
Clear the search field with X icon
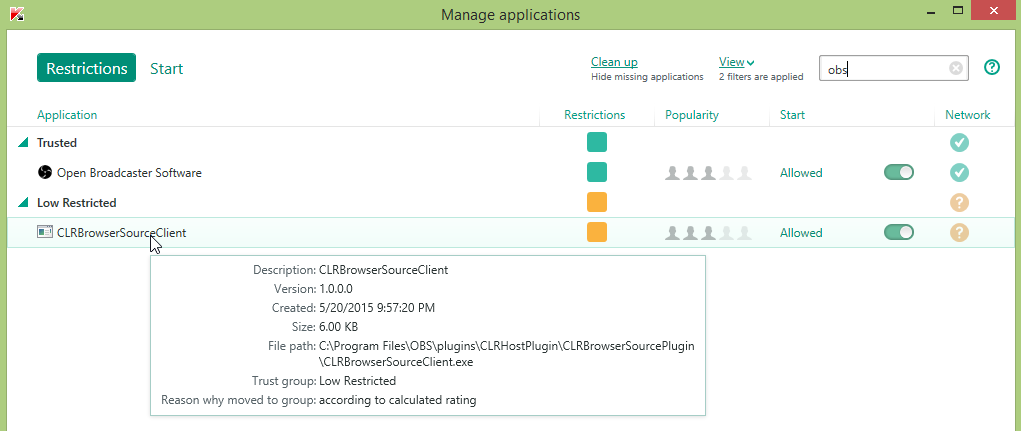955,68
